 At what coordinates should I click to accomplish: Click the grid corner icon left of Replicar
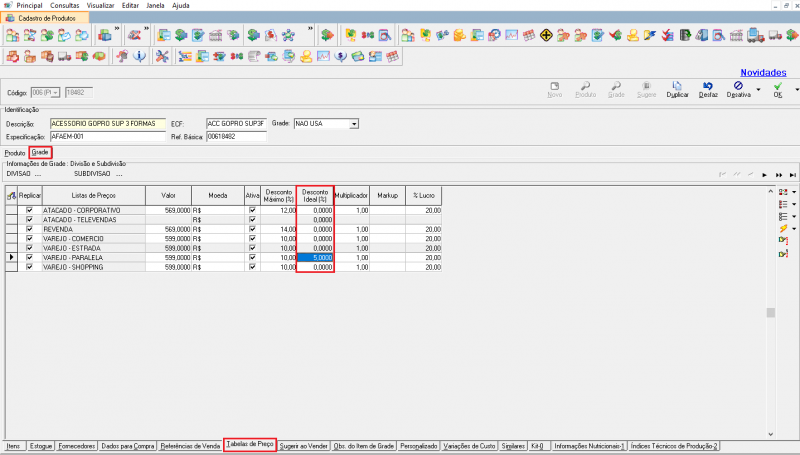coord(11,197)
